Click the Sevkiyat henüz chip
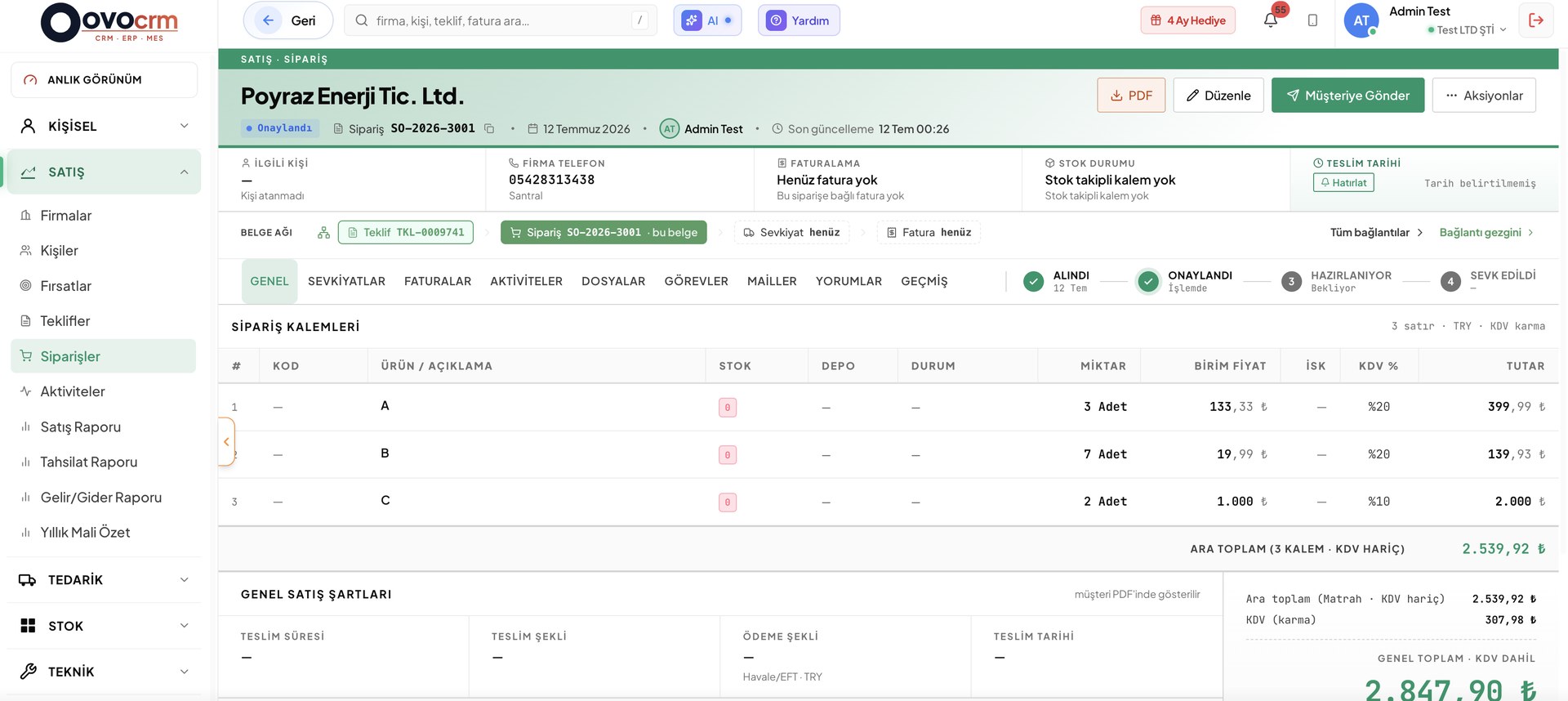Viewport: 1568px width, 701px height. (x=791, y=233)
